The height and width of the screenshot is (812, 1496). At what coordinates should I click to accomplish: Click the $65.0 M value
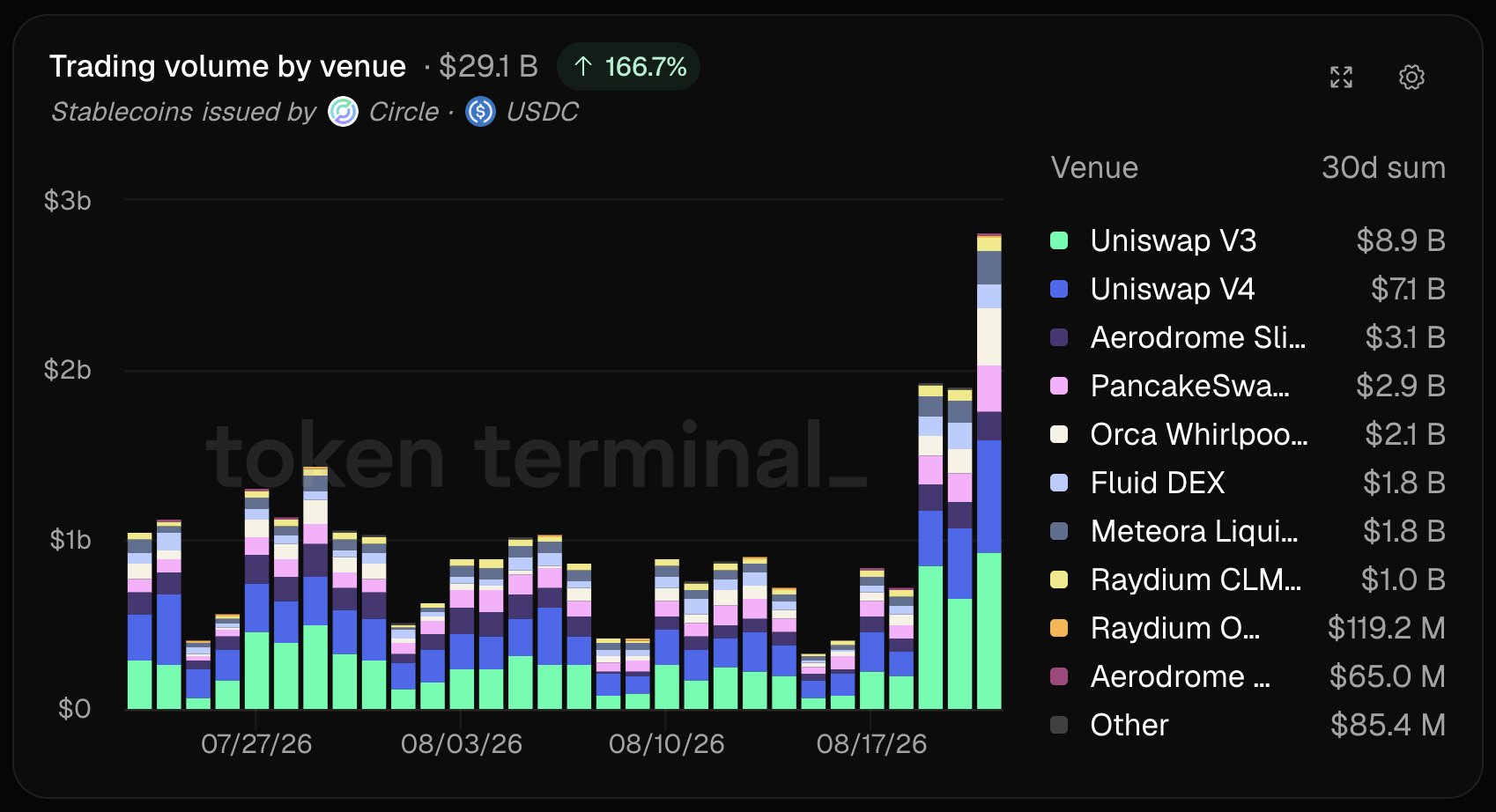(1388, 676)
